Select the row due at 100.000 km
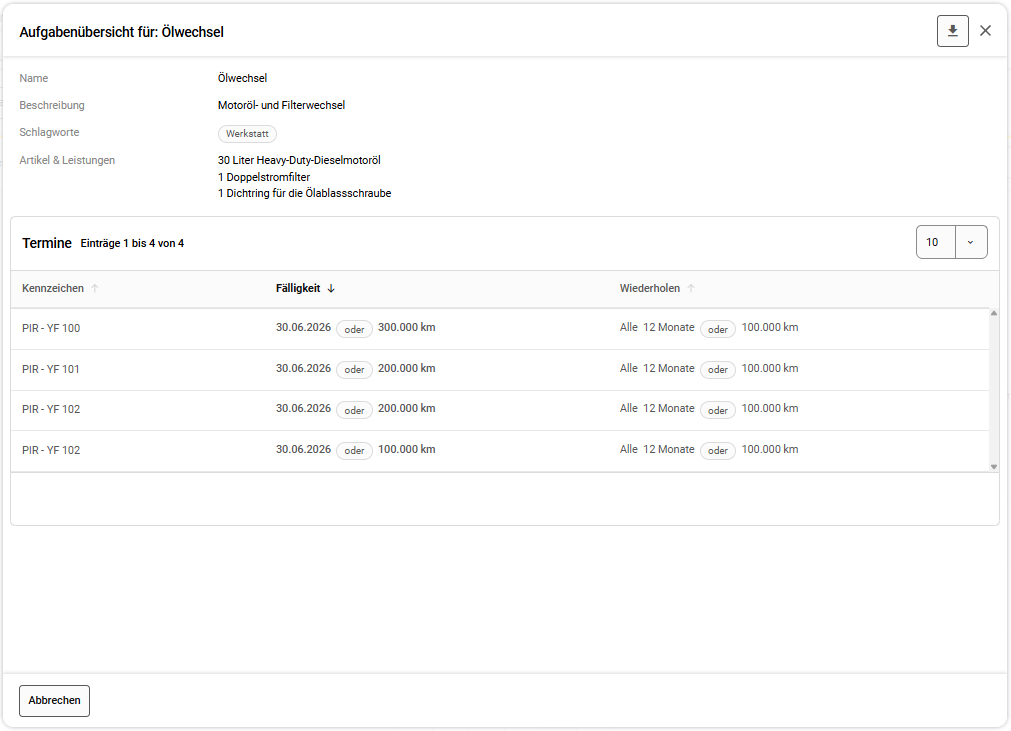Screen dimensions: 1011x731 click(51, 451)
